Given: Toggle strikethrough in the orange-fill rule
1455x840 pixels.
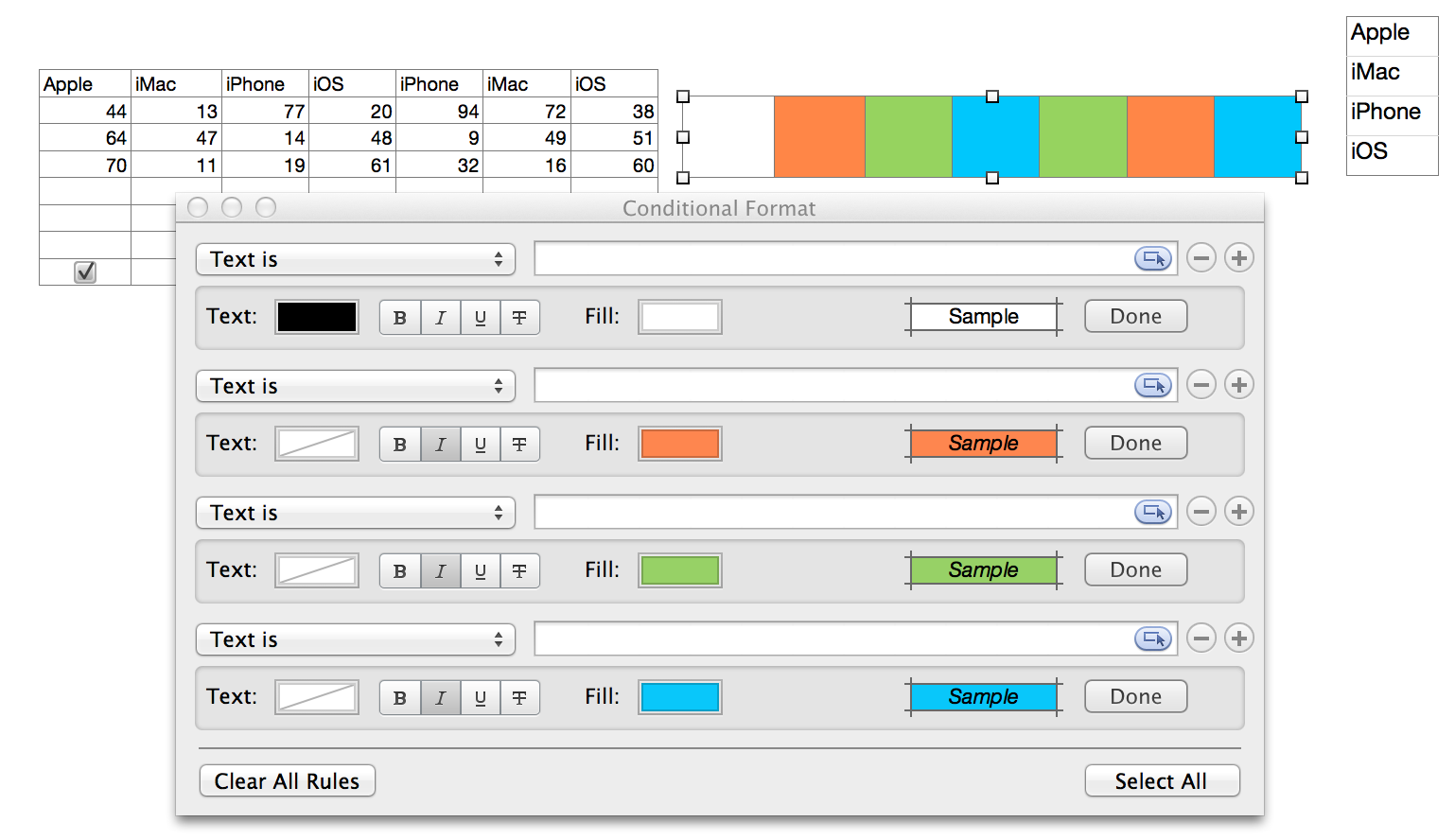Looking at the screenshot, I should point(519,445).
